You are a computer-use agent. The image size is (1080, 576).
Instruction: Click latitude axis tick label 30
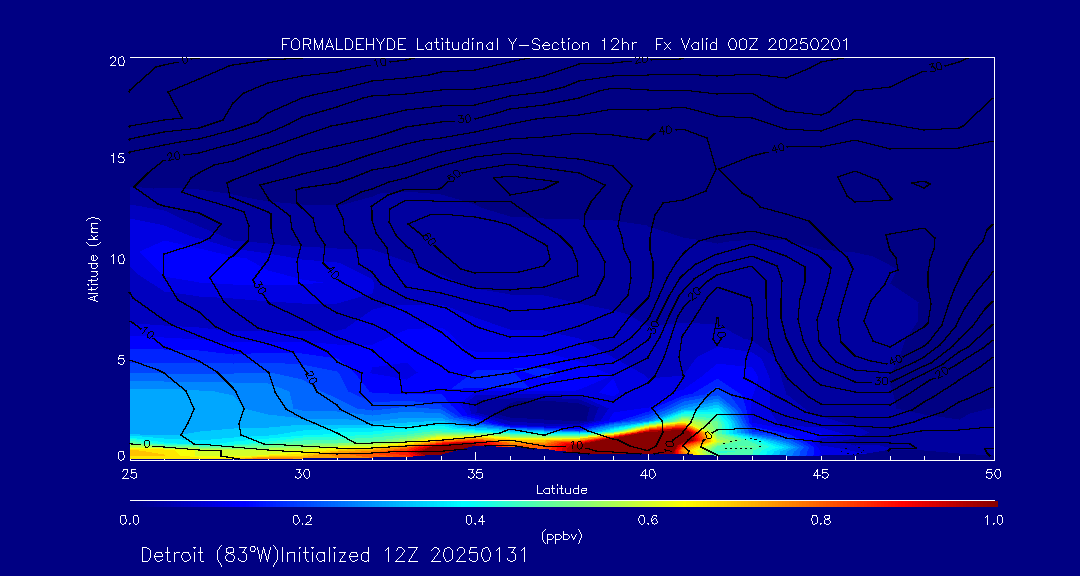tap(302, 474)
